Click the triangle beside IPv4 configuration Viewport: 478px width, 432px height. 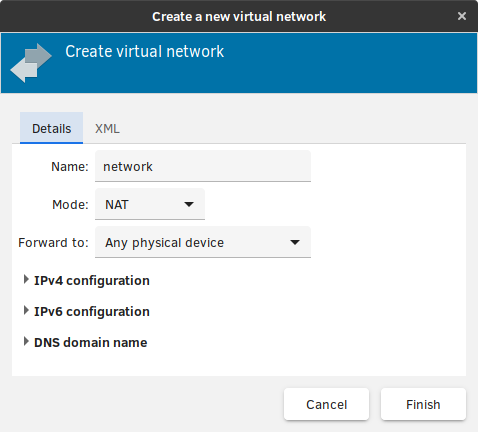click(26, 280)
